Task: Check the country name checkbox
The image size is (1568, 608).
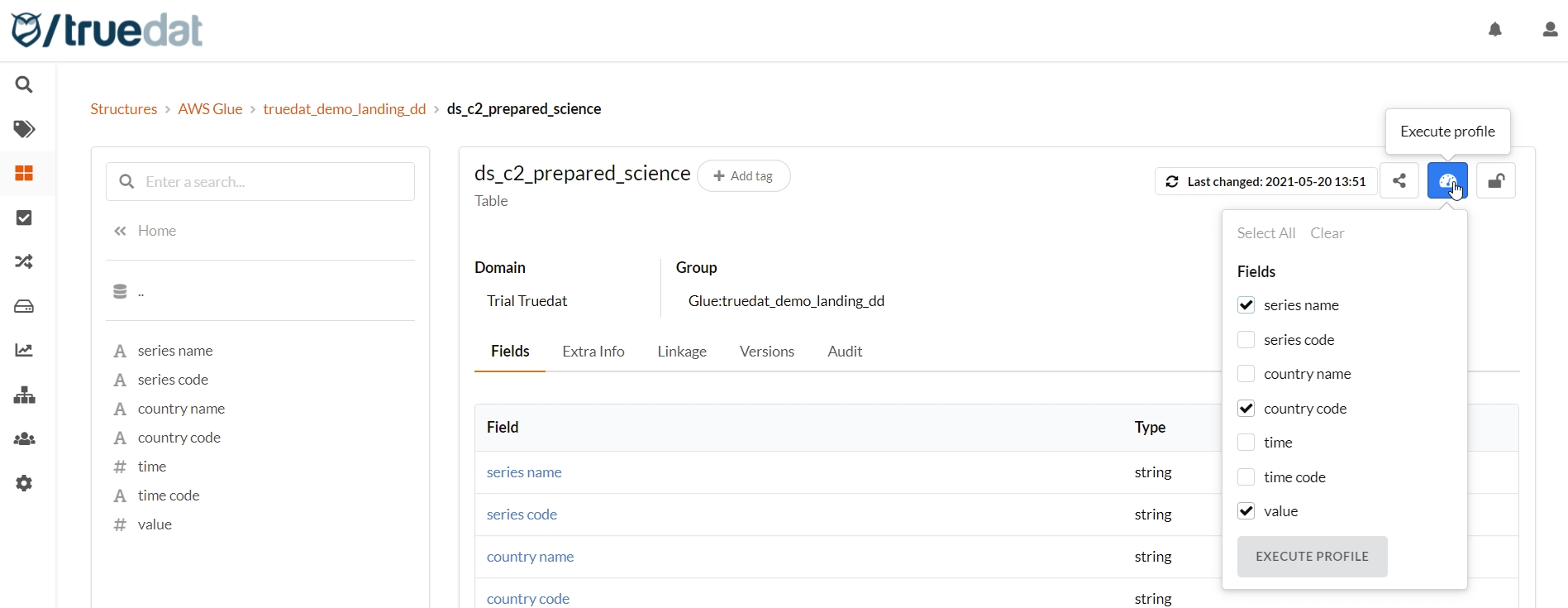Action: (1246, 374)
